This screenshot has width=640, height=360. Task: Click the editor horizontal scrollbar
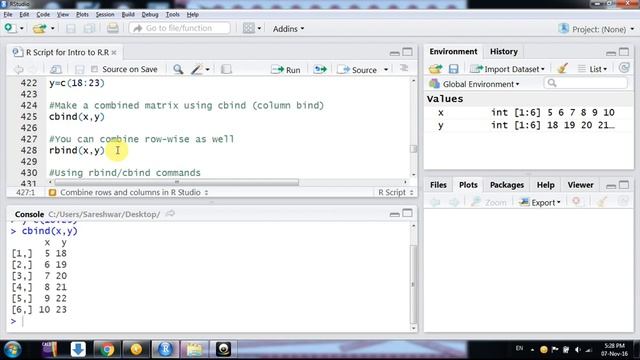(177, 182)
